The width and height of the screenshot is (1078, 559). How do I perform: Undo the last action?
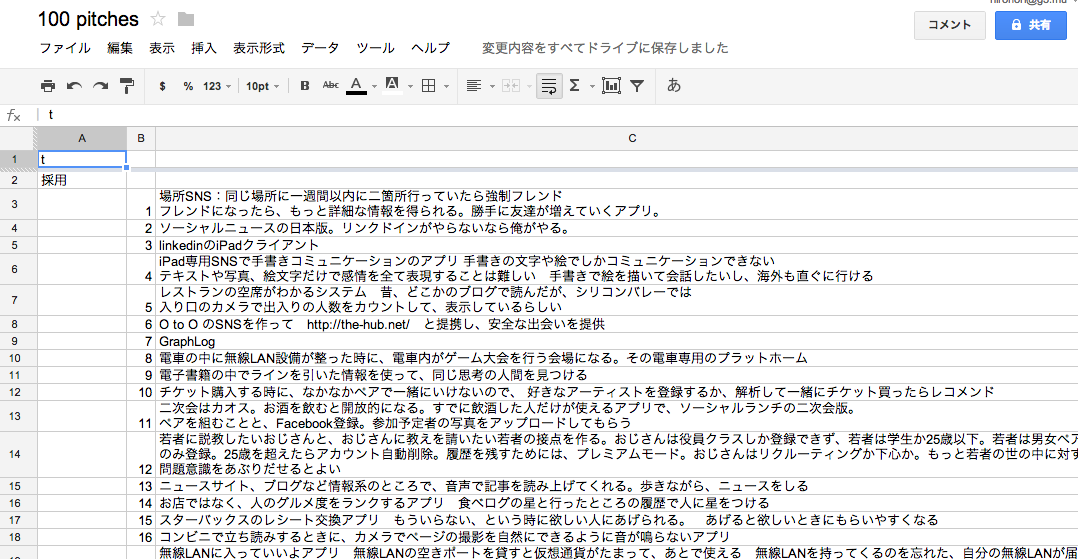coord(74,86)
